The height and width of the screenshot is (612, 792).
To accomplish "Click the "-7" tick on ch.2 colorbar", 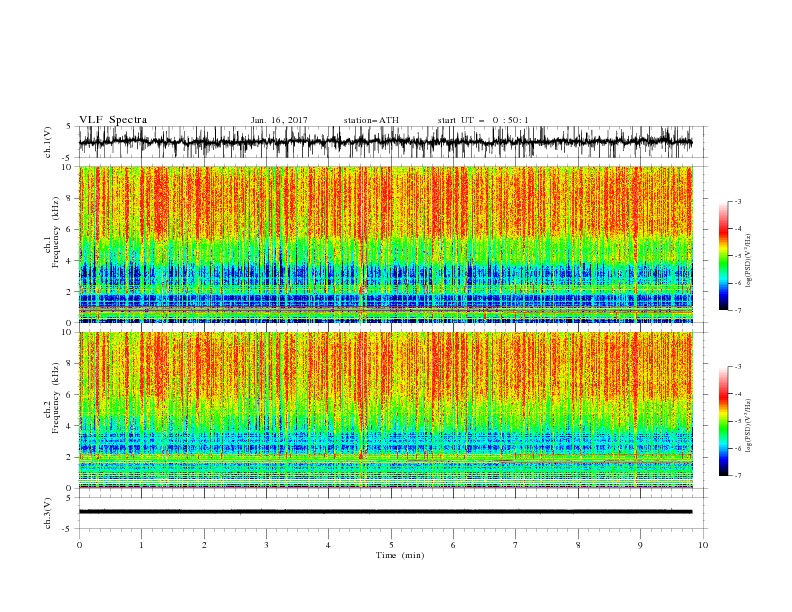I will [x=738, y=475].
